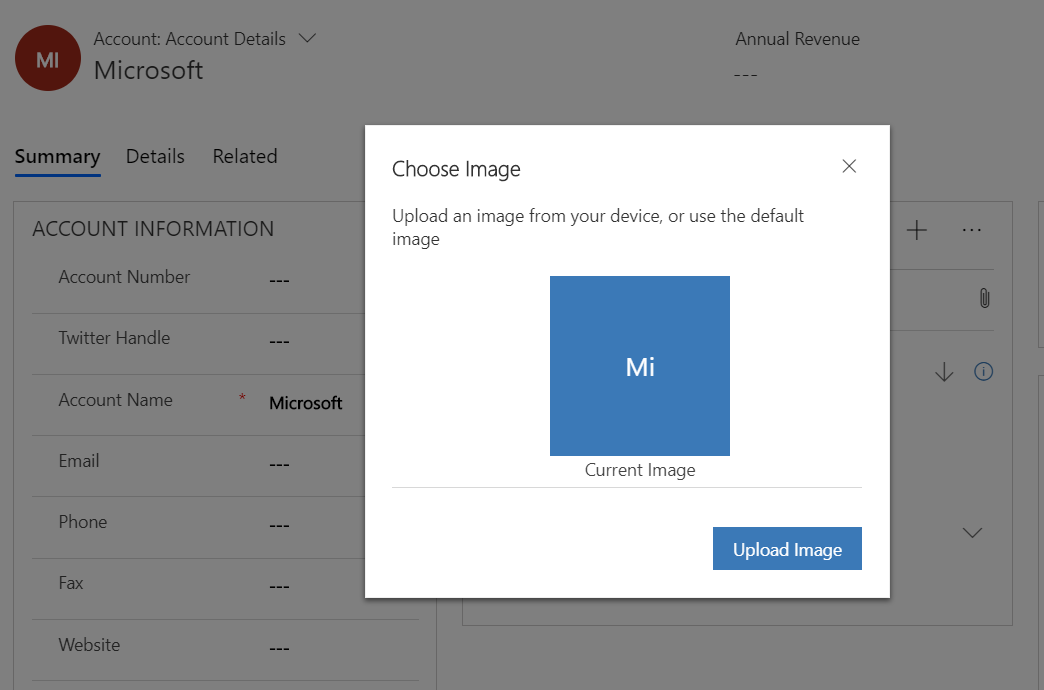Click the Microsoft account title text

coord(148,70)
